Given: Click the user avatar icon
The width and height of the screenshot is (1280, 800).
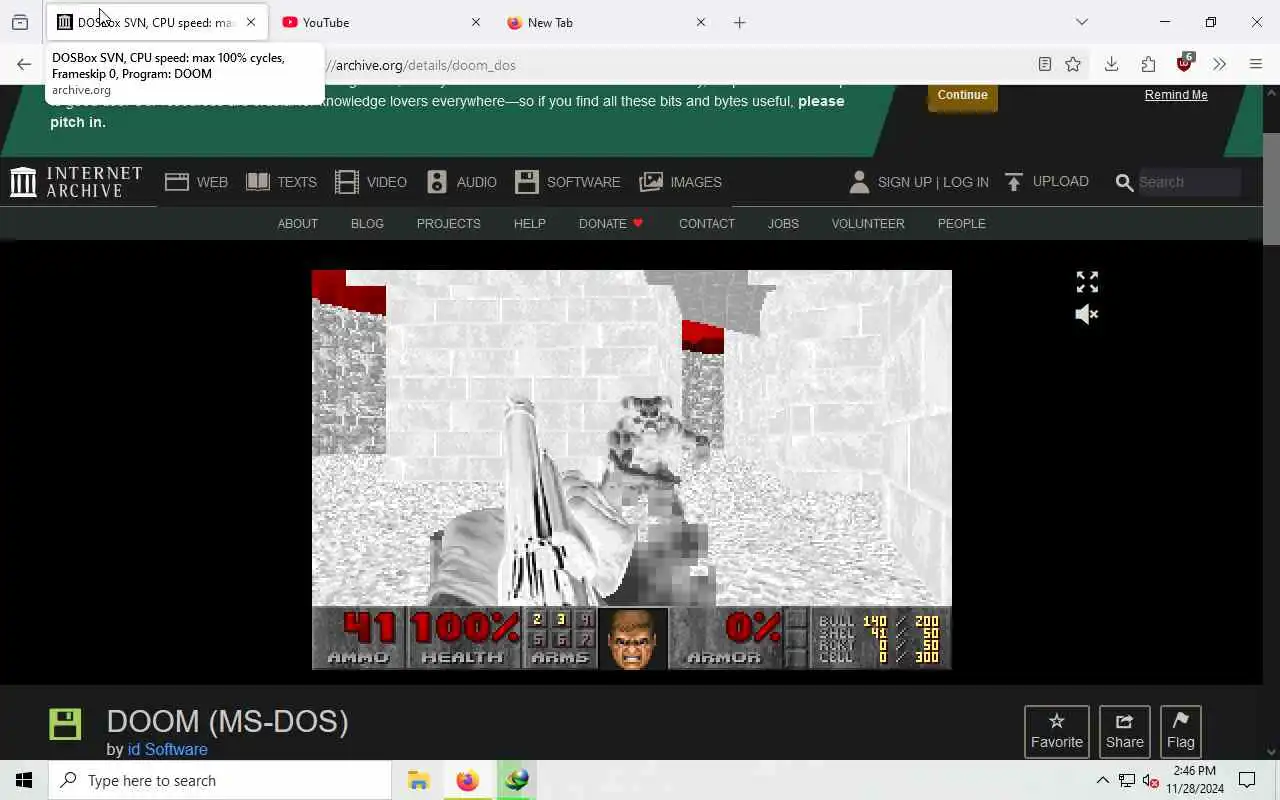Looking at the screenshot, I should [x=859, y=182].
